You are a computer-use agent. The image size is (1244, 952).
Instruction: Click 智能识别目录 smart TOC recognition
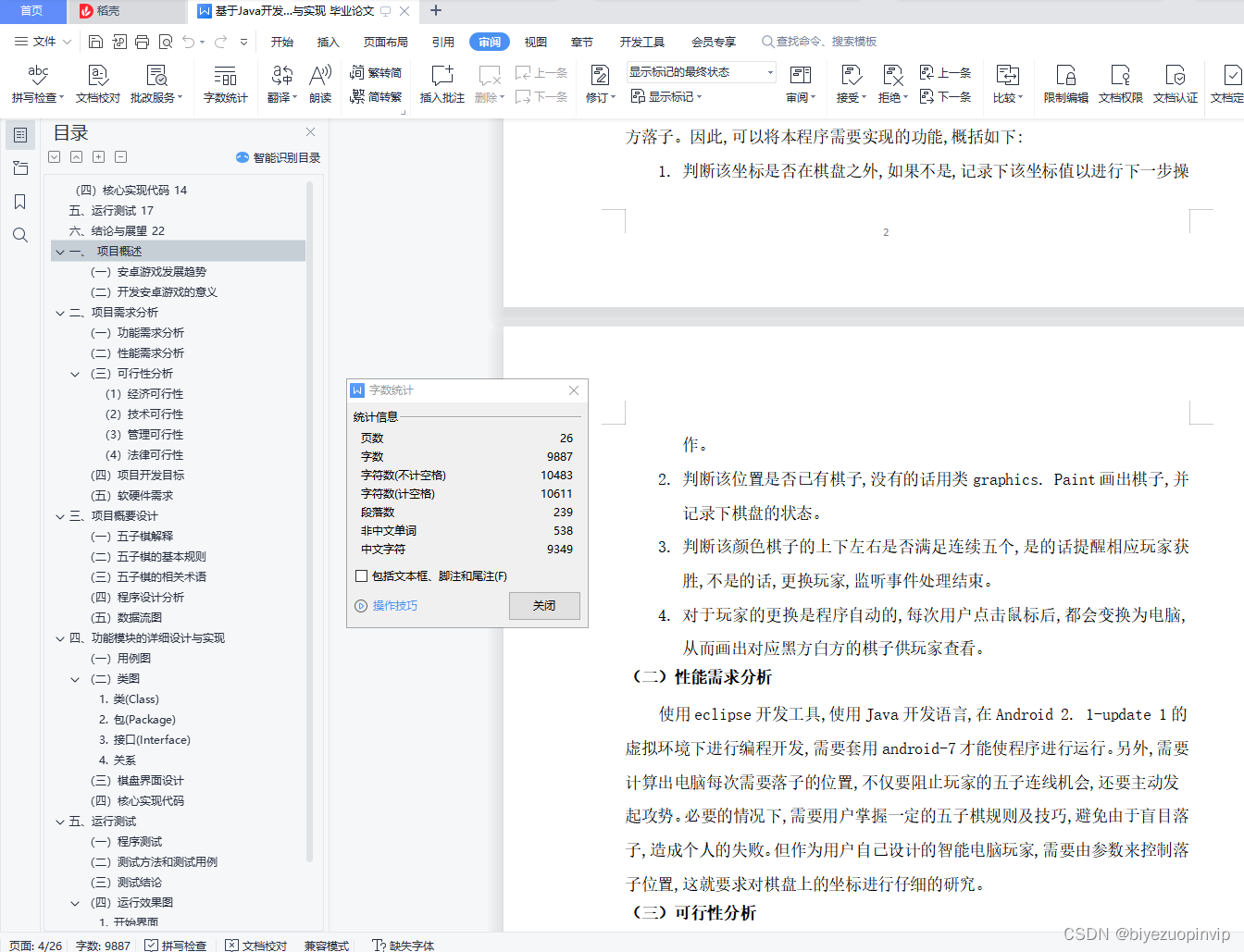[x=279, y=157]
